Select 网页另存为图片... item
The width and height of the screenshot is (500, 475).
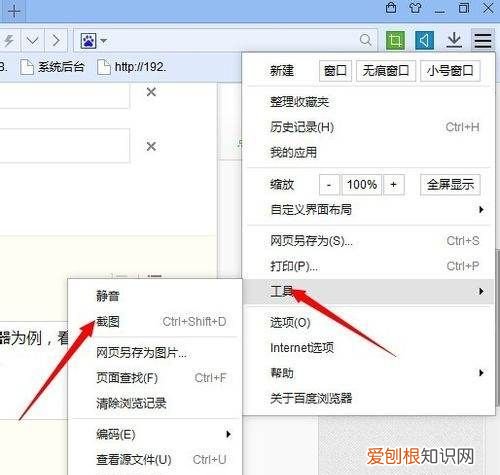(x=155, y=353)
